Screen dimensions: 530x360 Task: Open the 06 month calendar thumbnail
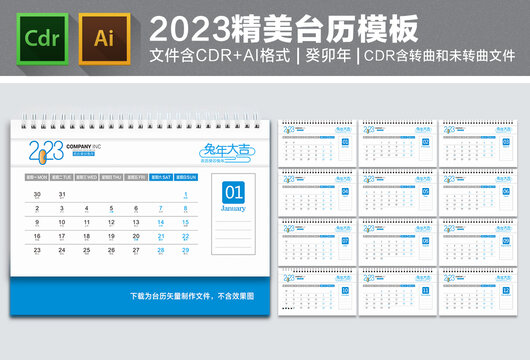tap(478, 193)
